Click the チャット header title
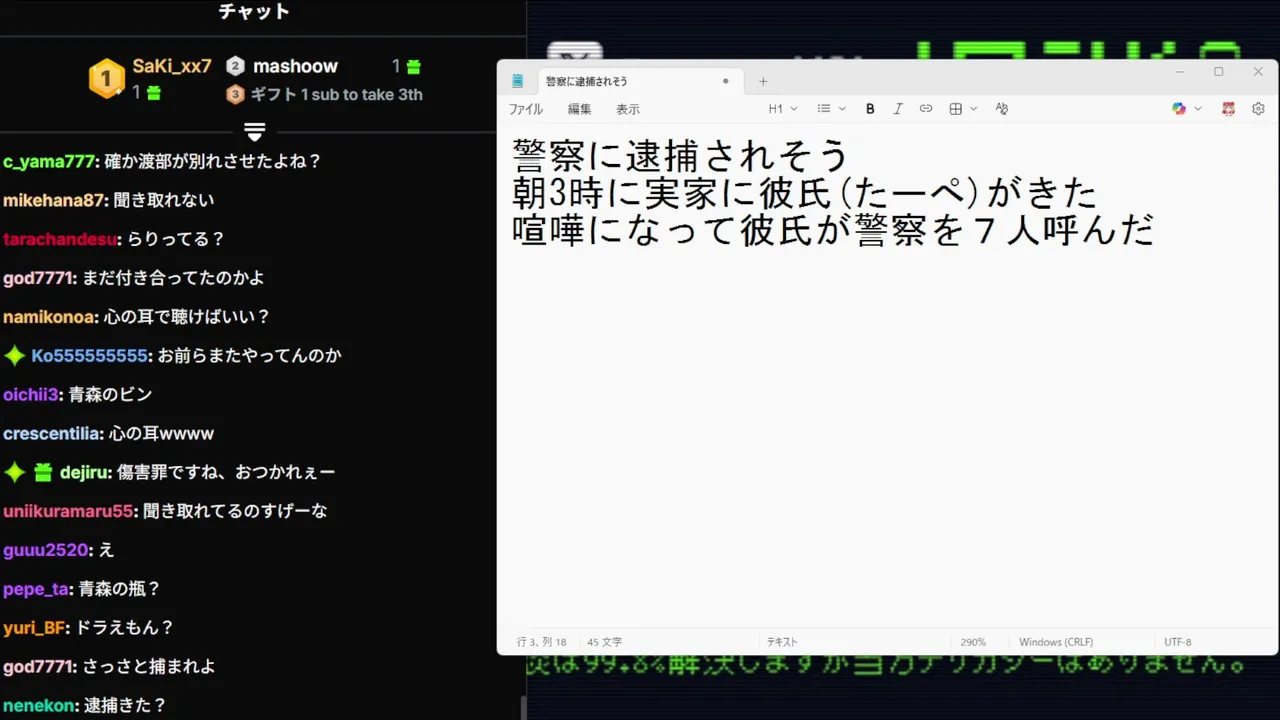The image size is (1280, 720). 255,12
